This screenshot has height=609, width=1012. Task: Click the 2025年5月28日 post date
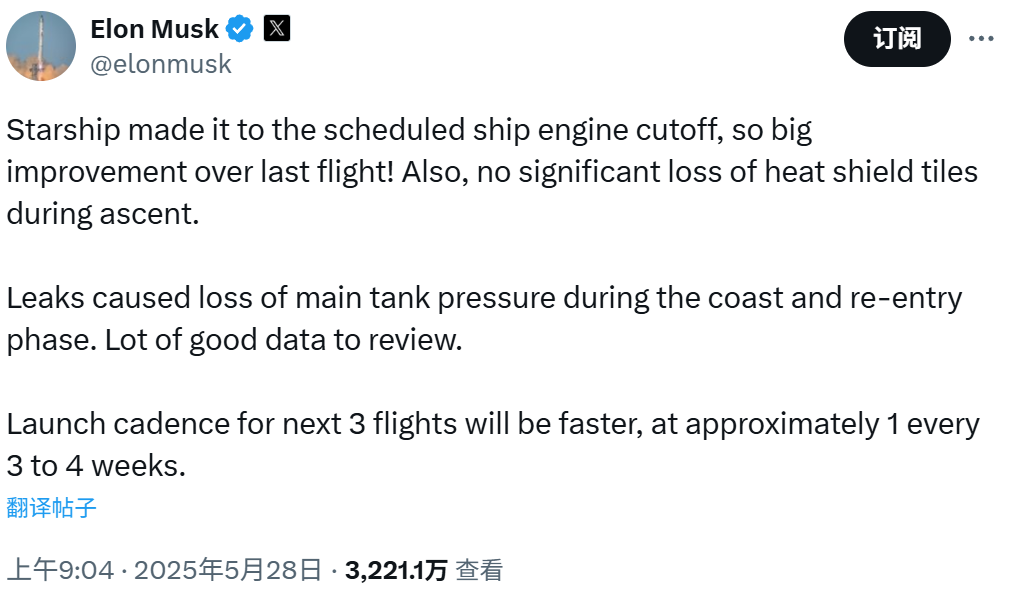228,571
